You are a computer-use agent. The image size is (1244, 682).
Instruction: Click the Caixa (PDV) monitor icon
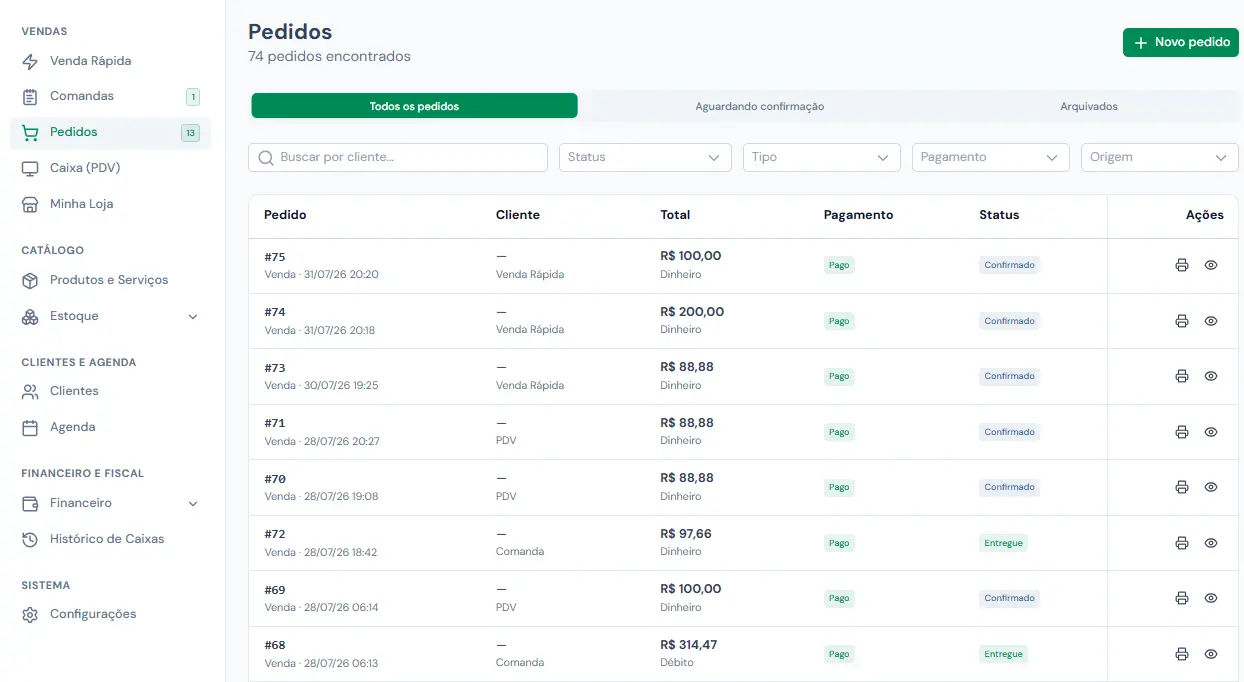[x=30, y=168]
